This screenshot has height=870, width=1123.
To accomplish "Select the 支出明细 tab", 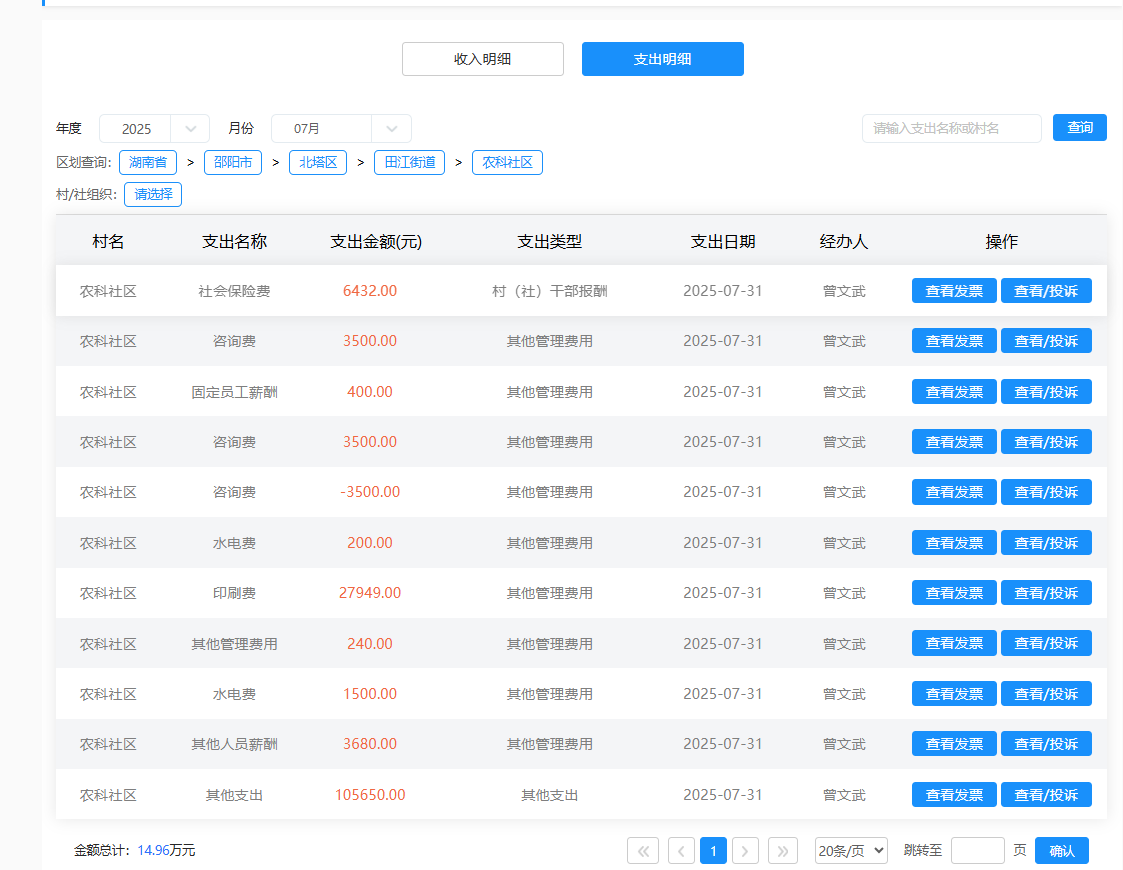I will [x=662, y=59].
